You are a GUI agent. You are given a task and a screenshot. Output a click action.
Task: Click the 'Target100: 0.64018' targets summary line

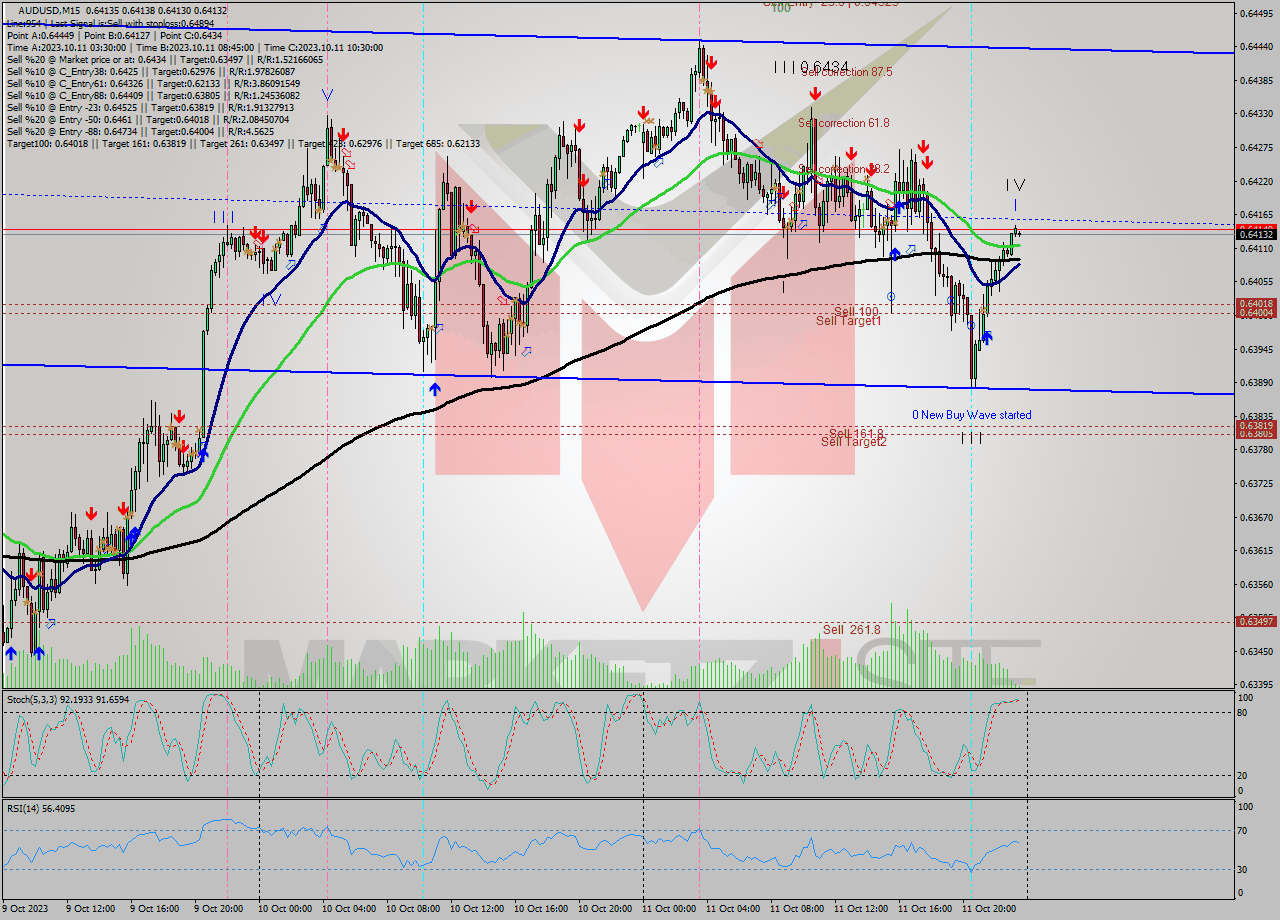[243, 143]
